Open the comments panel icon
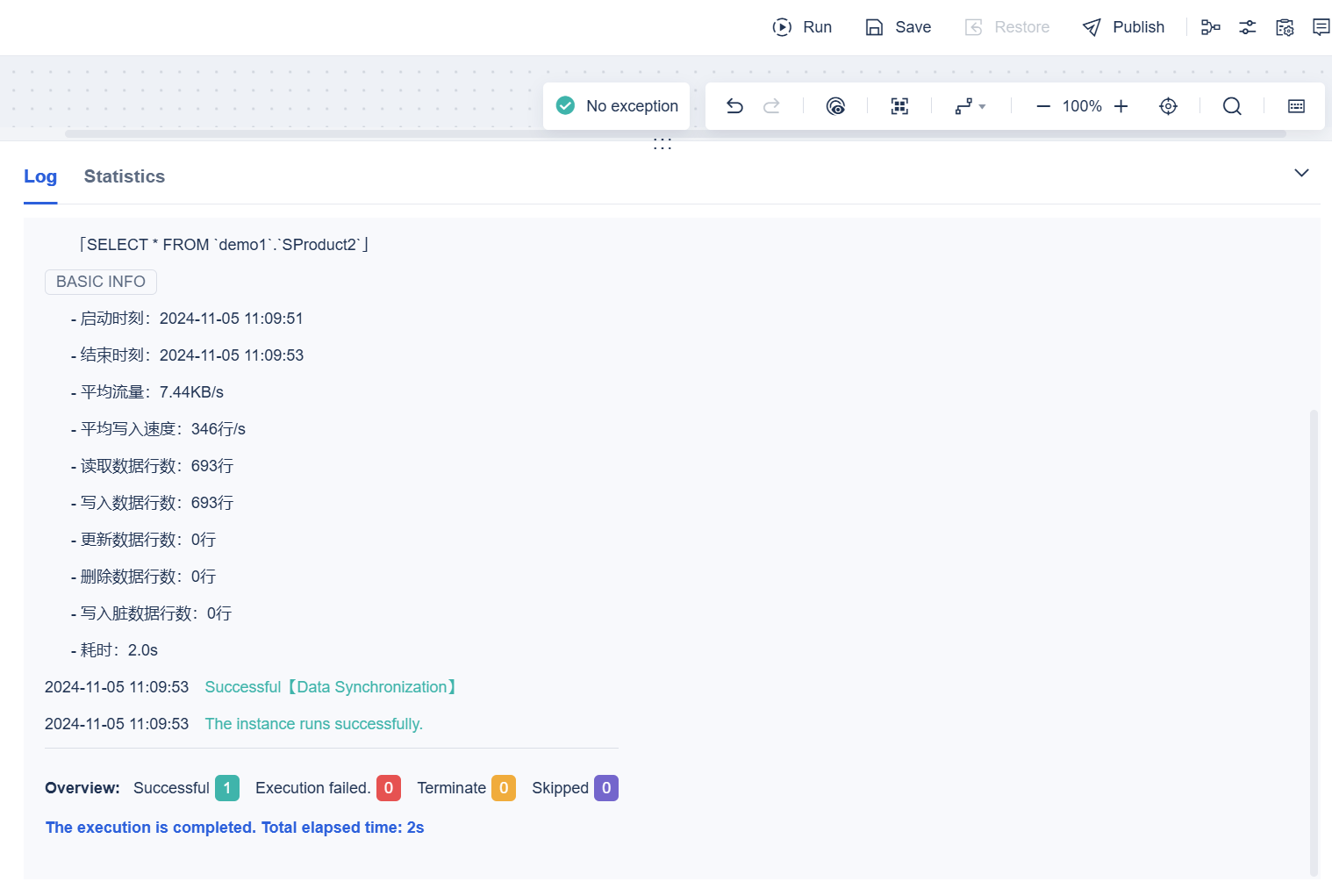The height and width of the screenshot is (896, 1332). pos(1321,27)
